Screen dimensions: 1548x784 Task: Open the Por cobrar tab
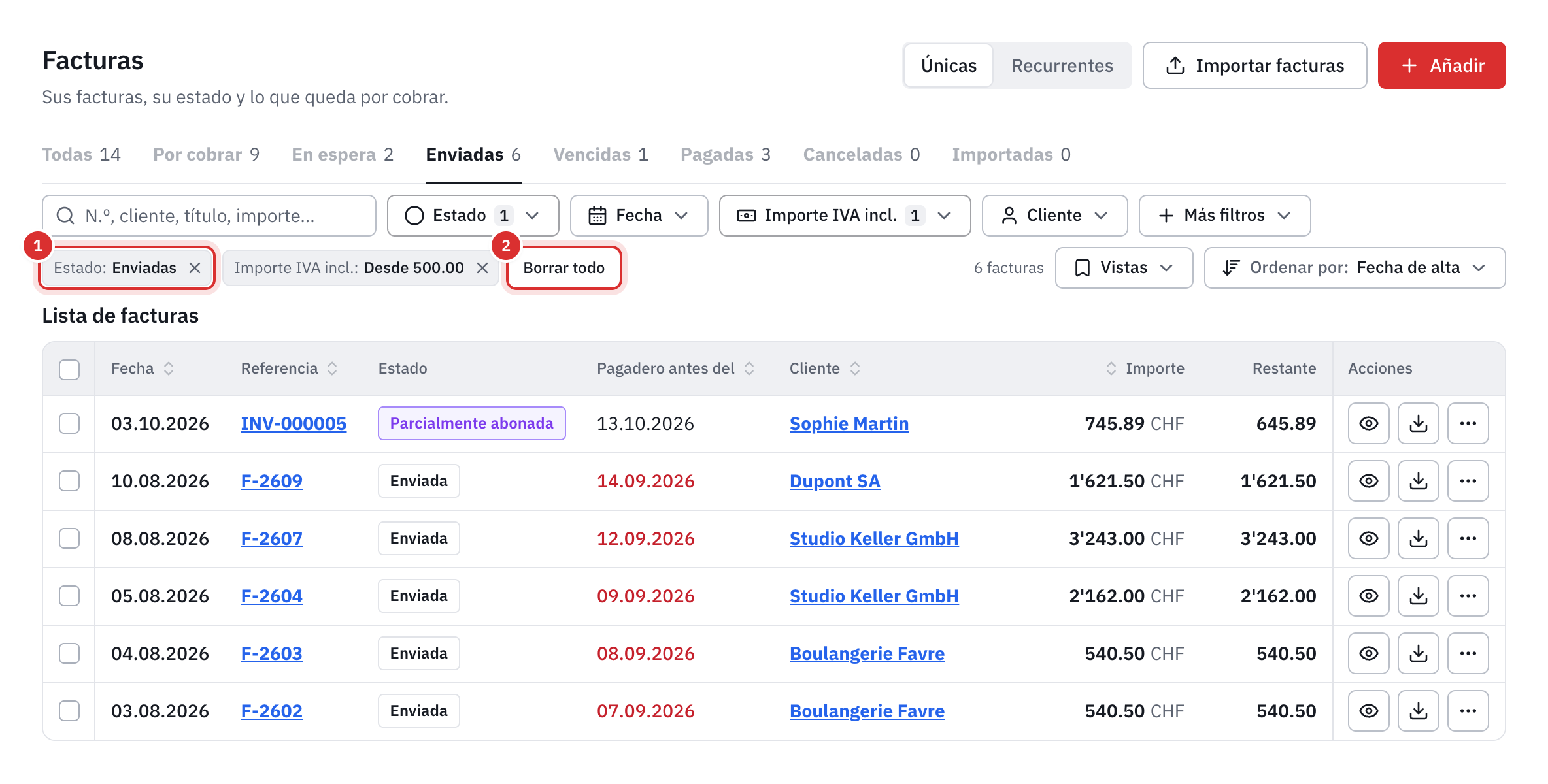point(207,155)
